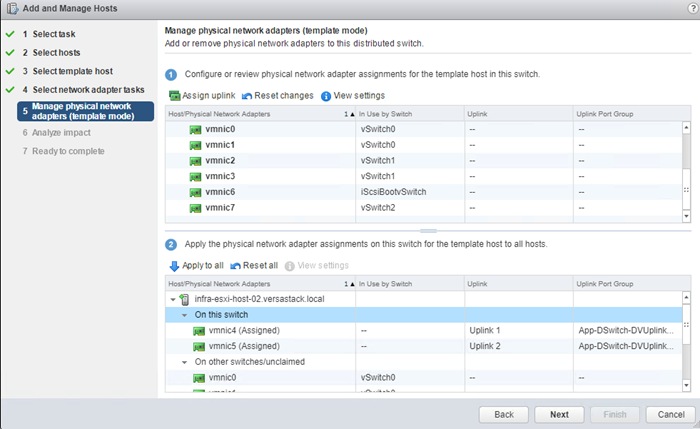Image resolution: width=700 pixels, height=429 pixels.
Task: Click the App-DSwitch-DVUplink cell for vmnic4
Action: pos(626,330)
